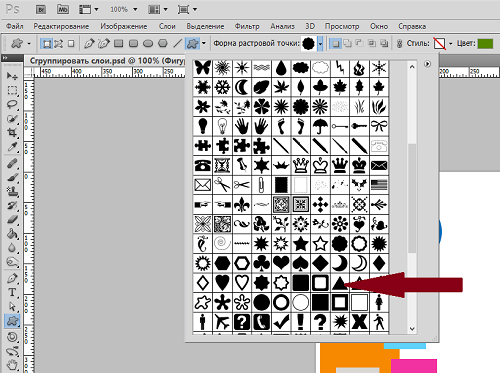500x373 pixels.
Task: Select the Eyedropper tool
Action: [12, 146]
